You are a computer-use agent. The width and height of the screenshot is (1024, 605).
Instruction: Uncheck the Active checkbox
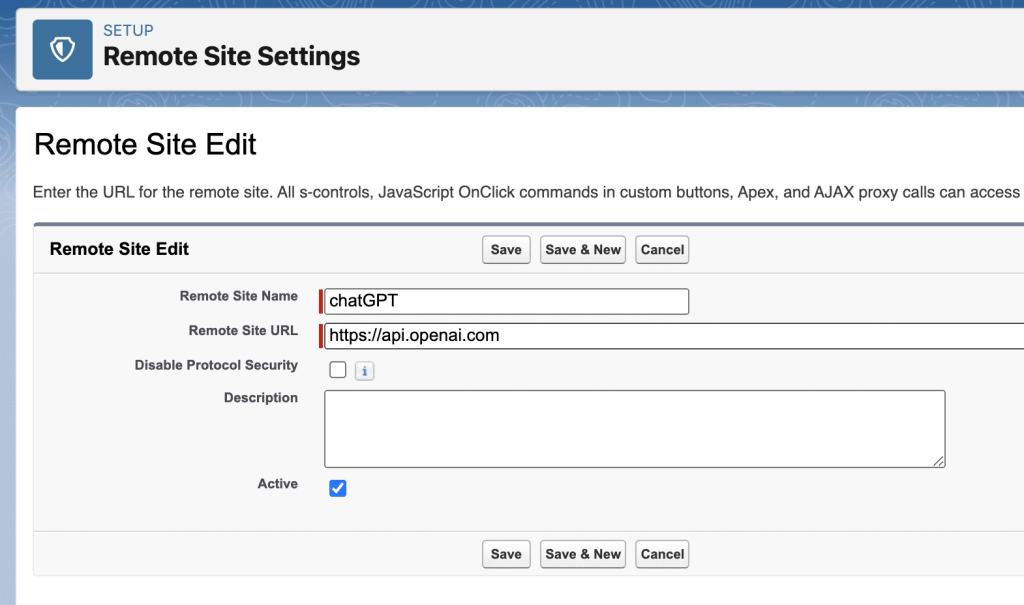(338, 488)
